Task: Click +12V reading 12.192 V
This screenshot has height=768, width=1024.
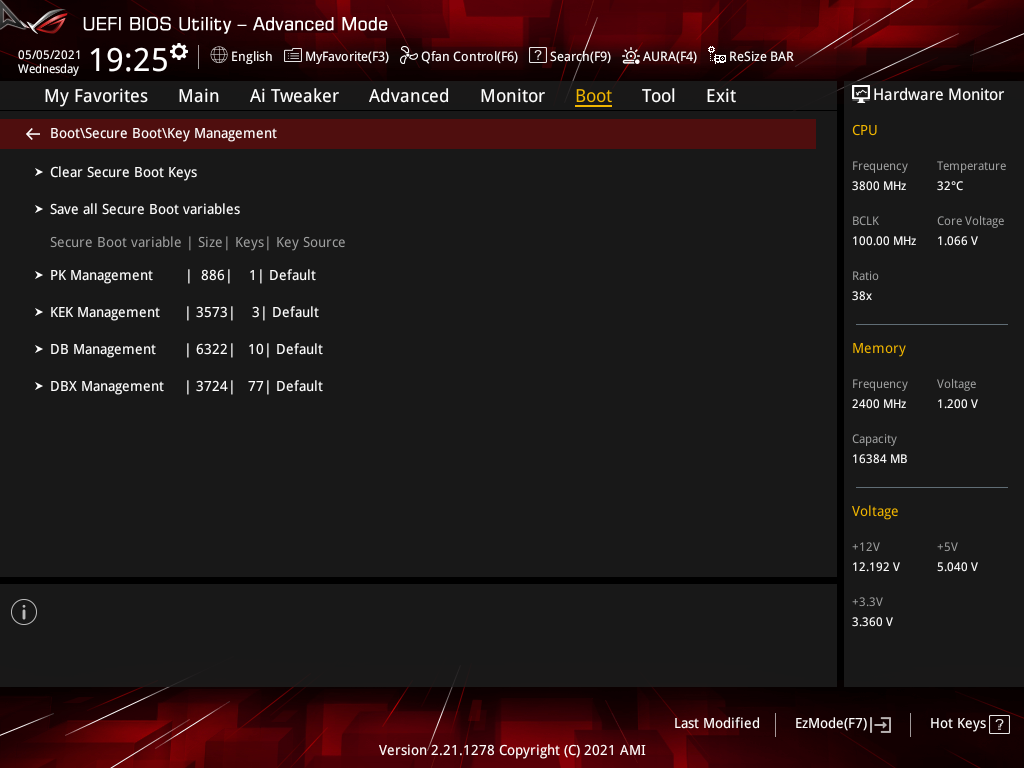Action: click(x=875, y=567)
